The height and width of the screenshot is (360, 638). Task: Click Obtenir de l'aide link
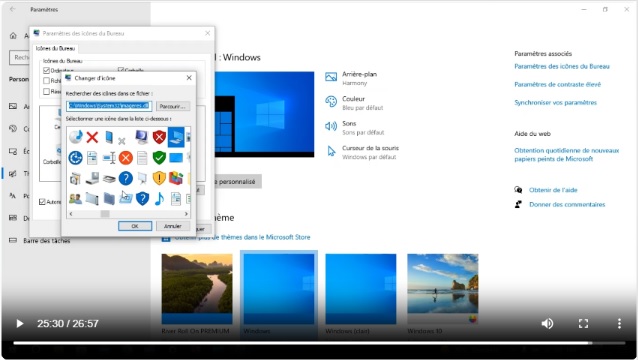coord(553,190)
